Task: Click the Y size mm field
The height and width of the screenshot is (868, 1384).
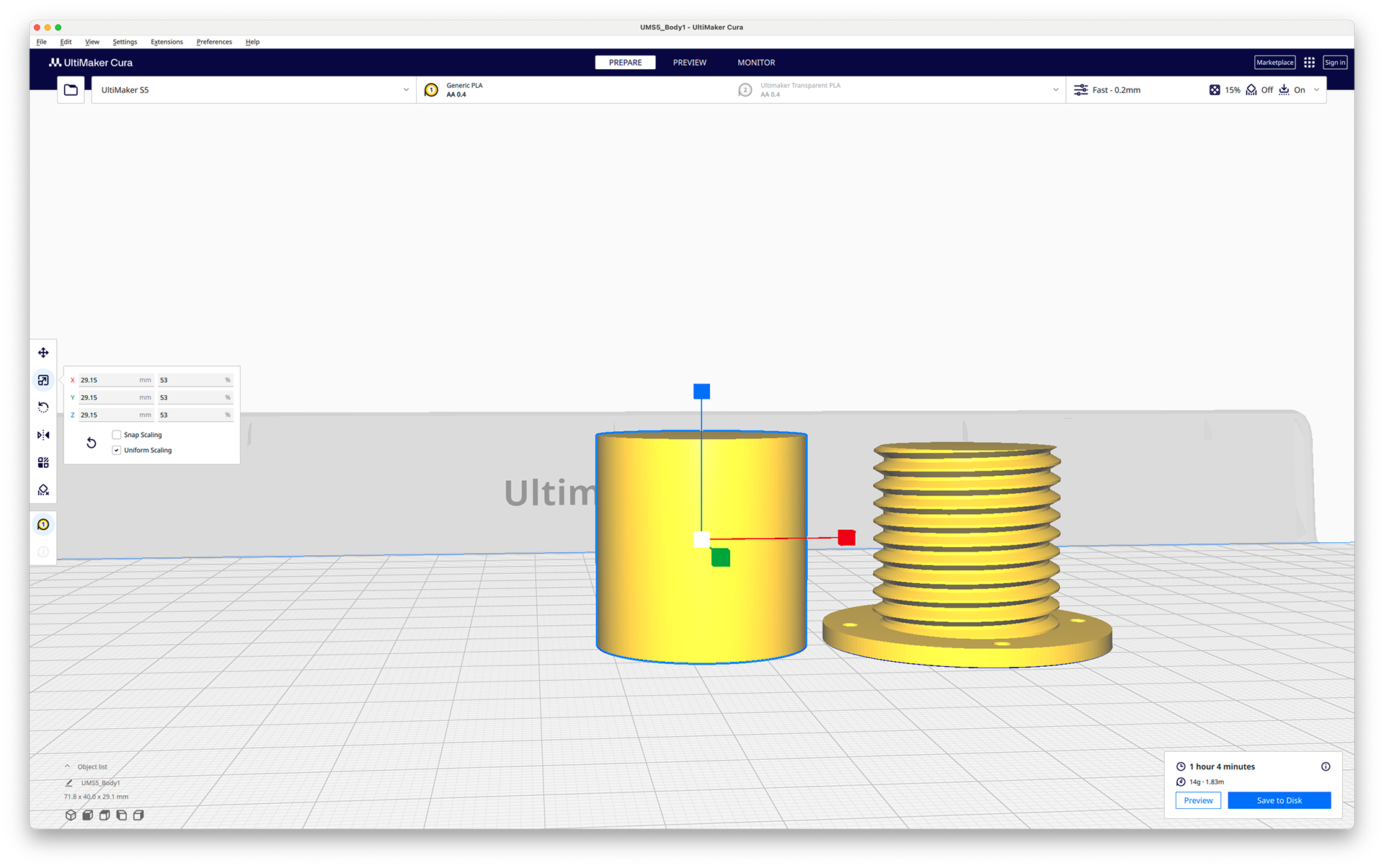Action: coord(116,397)
